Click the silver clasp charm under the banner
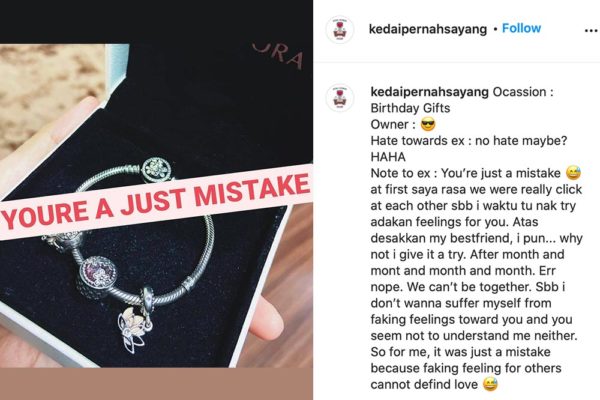 click(63, 240)
